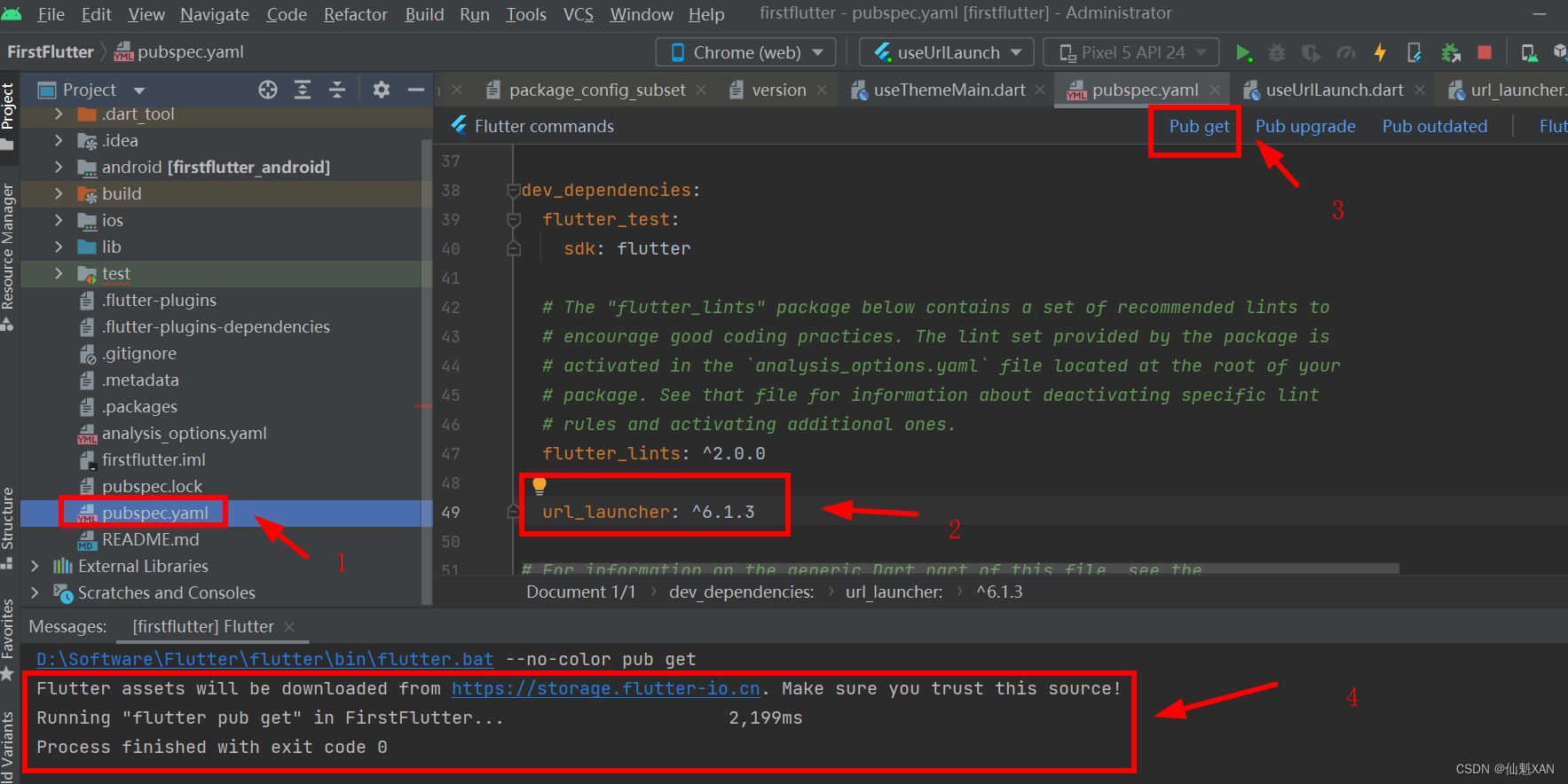Select analysis_options.yaml in the project tree
Screen dimensions: 1568x784
tap(184, 433)
